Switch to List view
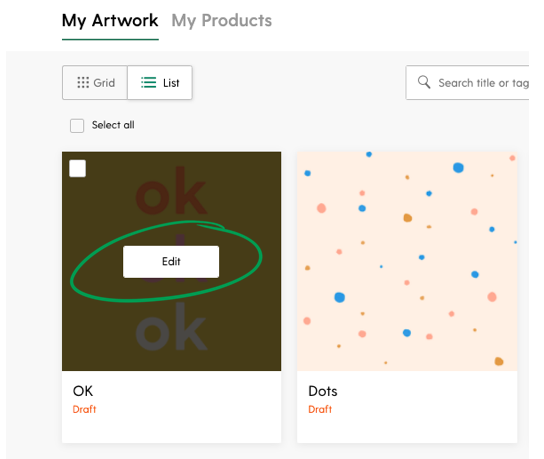Viewport: 544px width, 459px height. tap(160, 83)
